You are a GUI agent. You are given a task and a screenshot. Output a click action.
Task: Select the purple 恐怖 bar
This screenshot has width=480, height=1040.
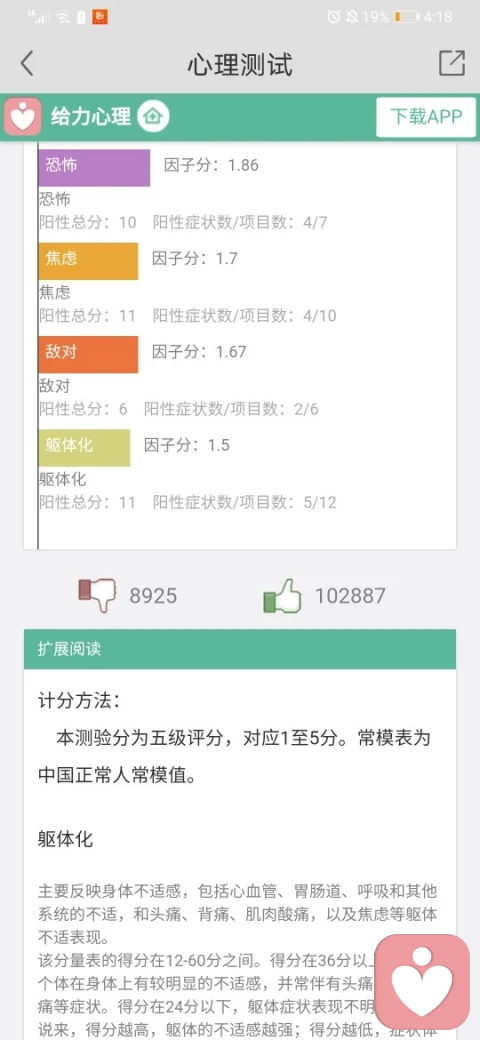coord(94,167)
